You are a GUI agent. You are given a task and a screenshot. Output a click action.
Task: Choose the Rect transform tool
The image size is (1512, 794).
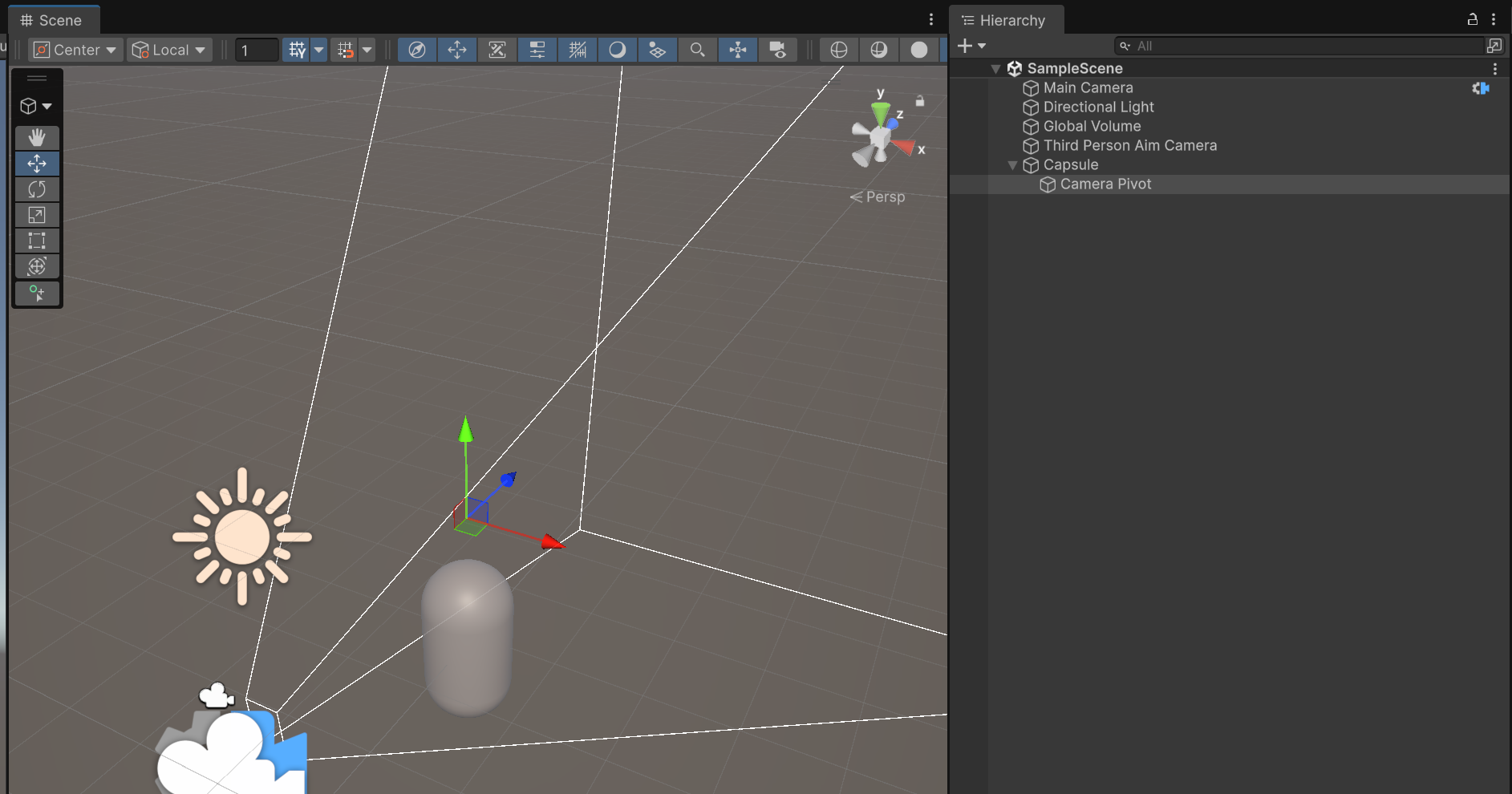coord(37,241)
